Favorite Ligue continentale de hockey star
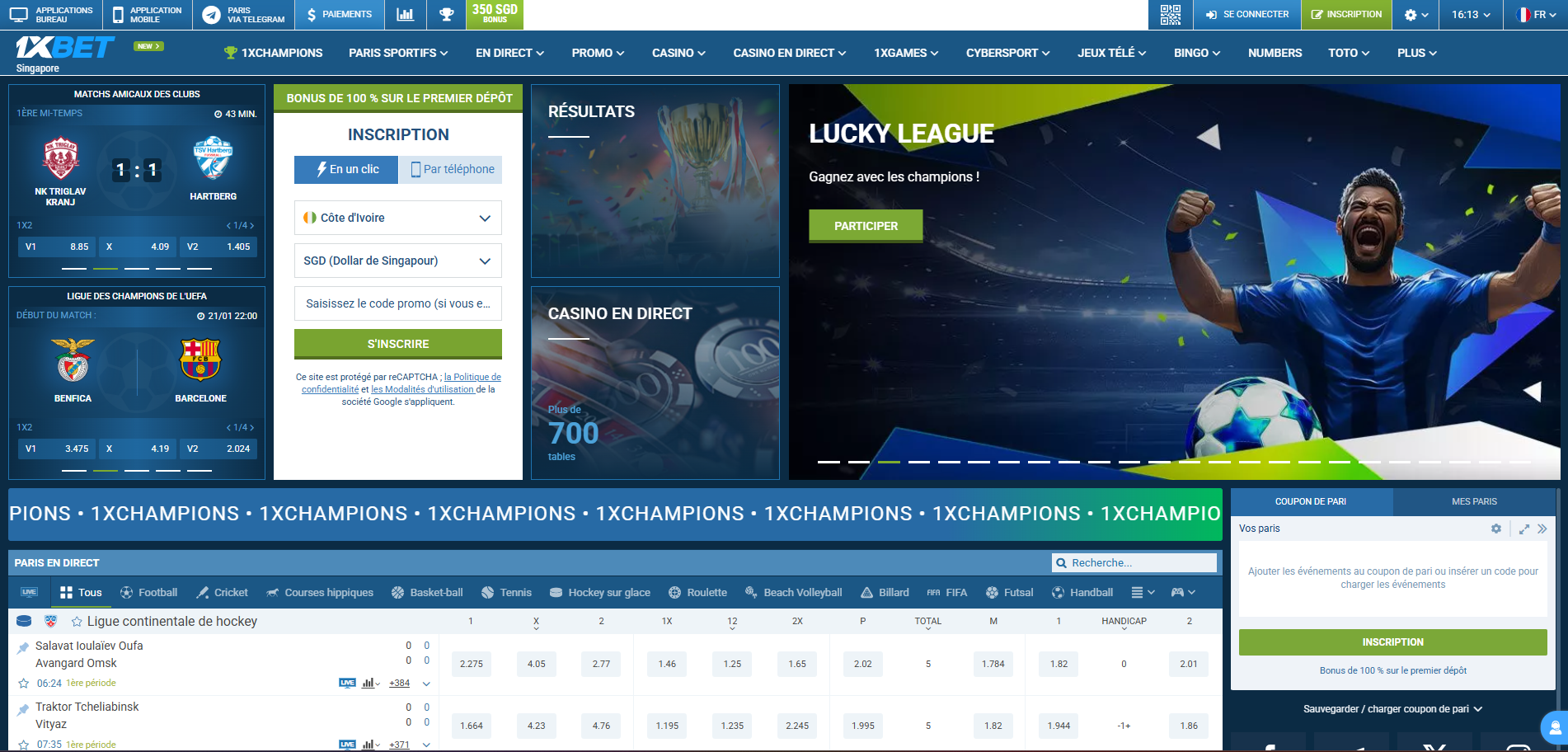The height and width of the screenshot is (752, 1568). tap(77, 622)
